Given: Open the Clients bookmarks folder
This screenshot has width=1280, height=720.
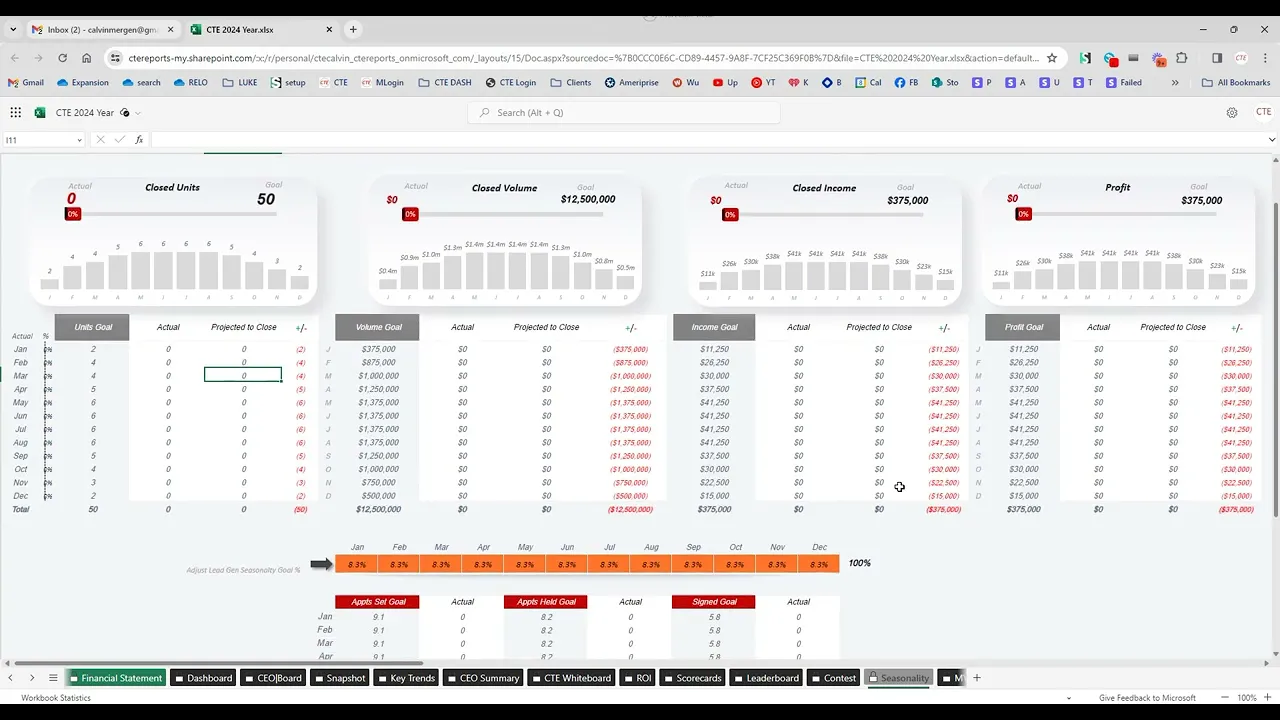Looking at the screenshot, I should click(571, 83).
